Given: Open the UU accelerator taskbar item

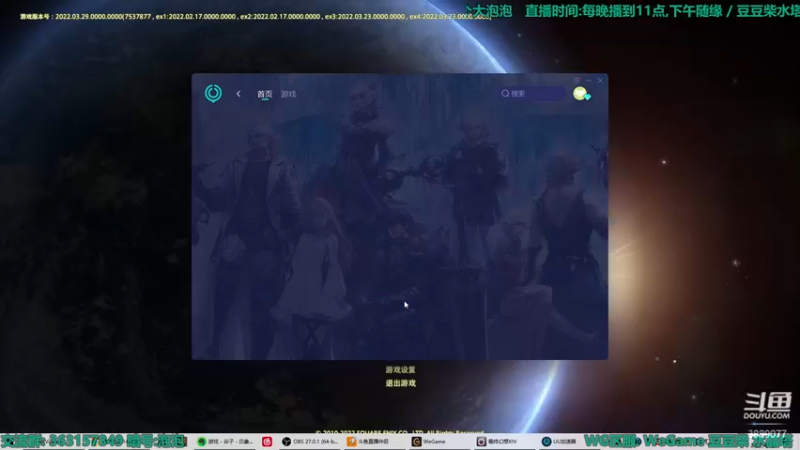Looking at the screenshot, I should tap(560, 441).
